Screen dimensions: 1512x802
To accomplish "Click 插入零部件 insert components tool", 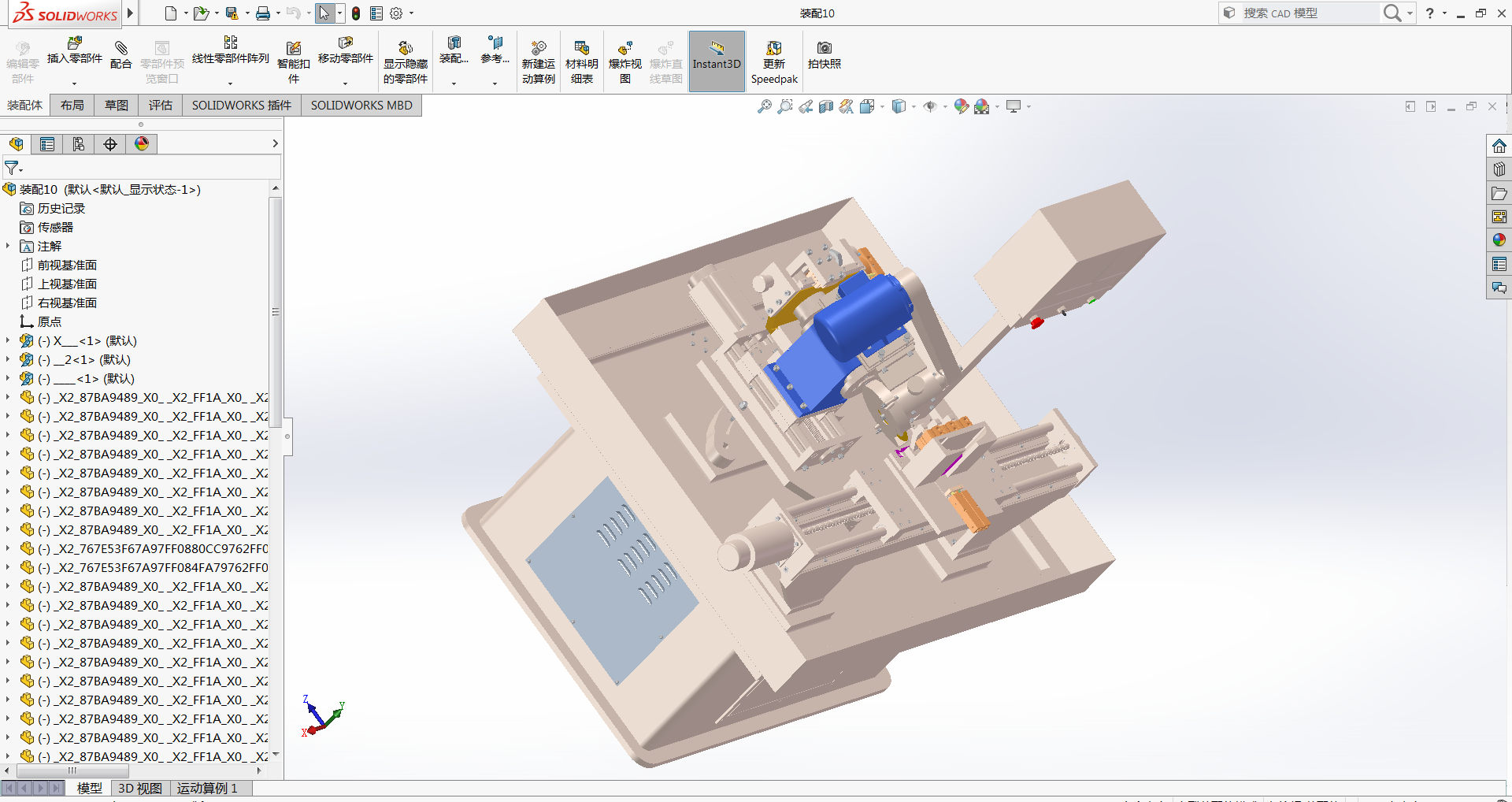I will tap(75, 51).
